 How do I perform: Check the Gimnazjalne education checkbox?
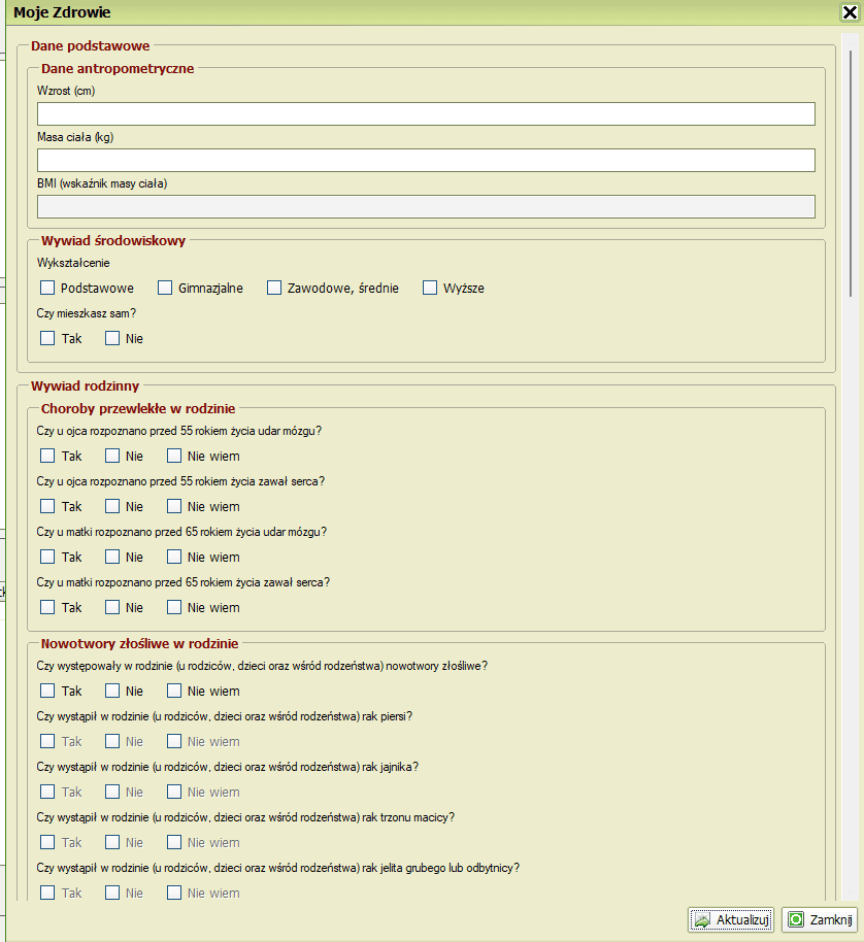pos(165,288)
